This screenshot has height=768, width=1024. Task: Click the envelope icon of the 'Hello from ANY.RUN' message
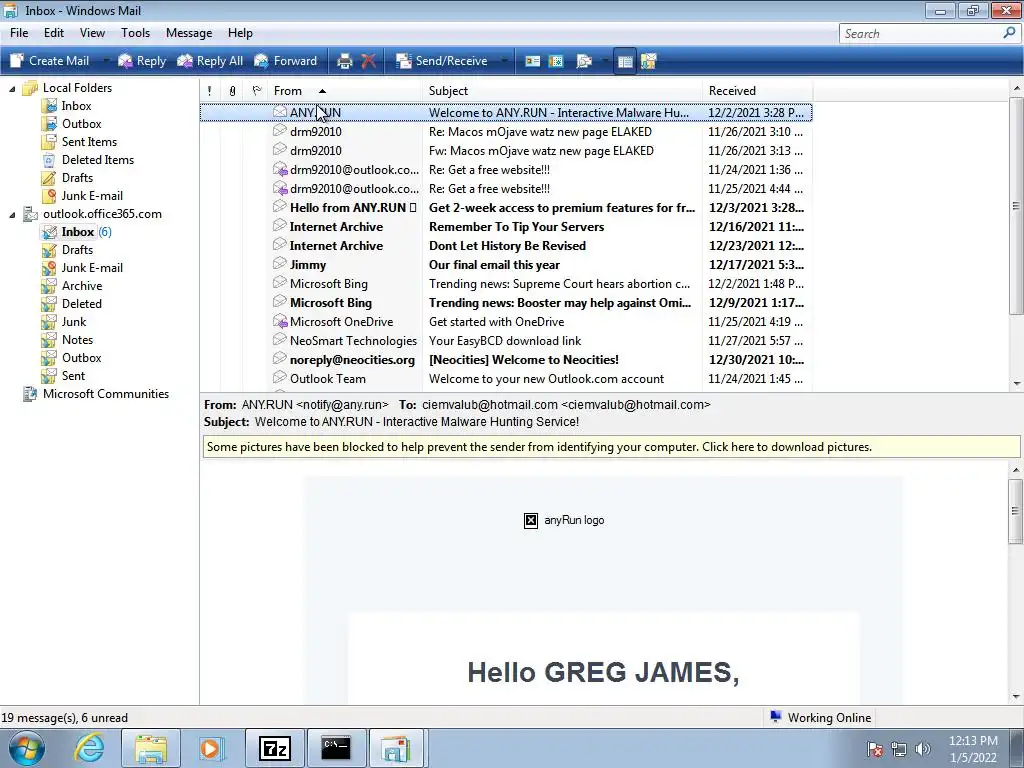pyautogui.click(x=280, y=206)
